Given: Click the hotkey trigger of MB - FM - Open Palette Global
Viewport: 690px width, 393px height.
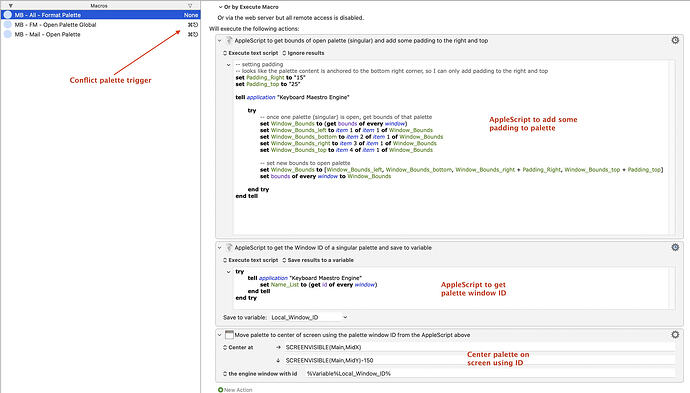Looking at the screenshot, I should [x=193, y=25].
